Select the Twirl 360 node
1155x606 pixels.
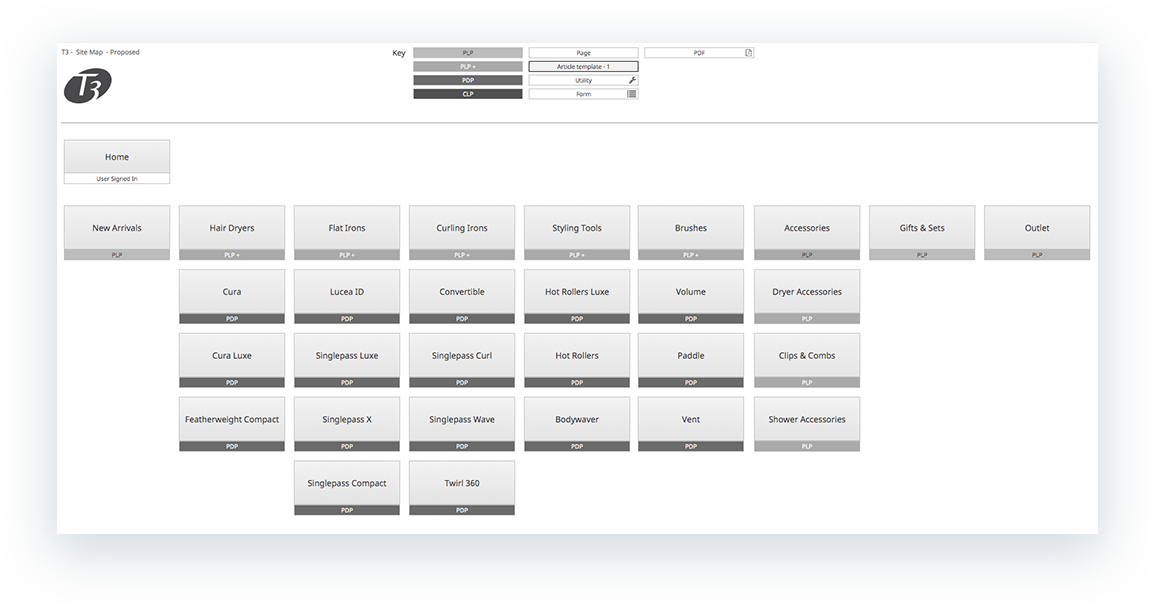click(461, 482)
